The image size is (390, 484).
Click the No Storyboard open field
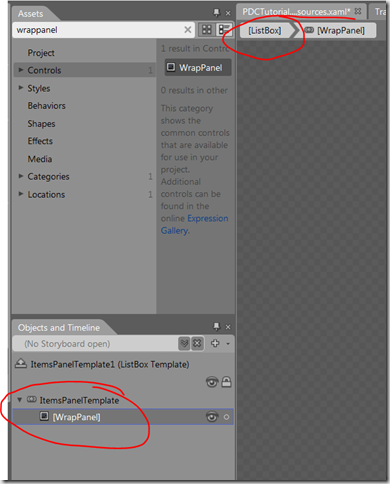click(x=95, y=344)
